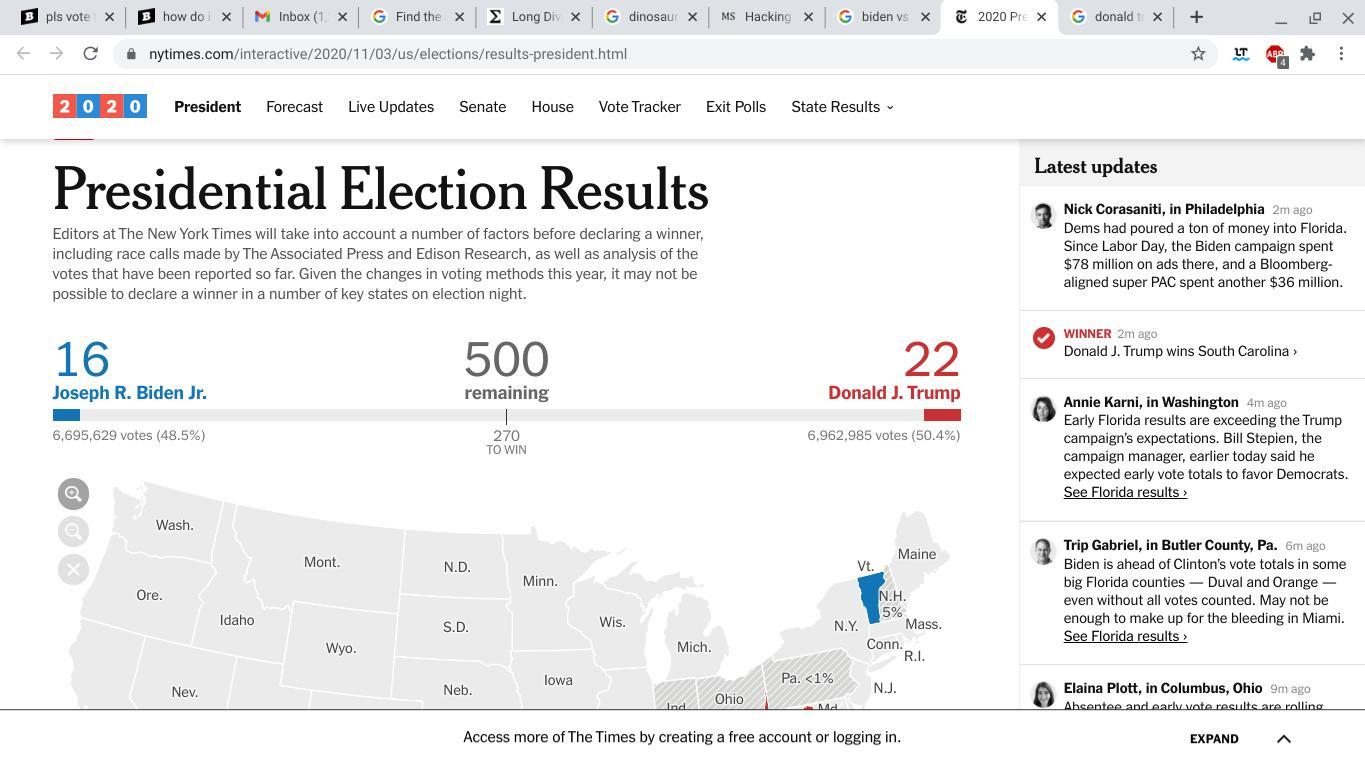This screenshot has width=1365, height=768.
Task: Click the 2020 election logo
Action: coord(100,106)
